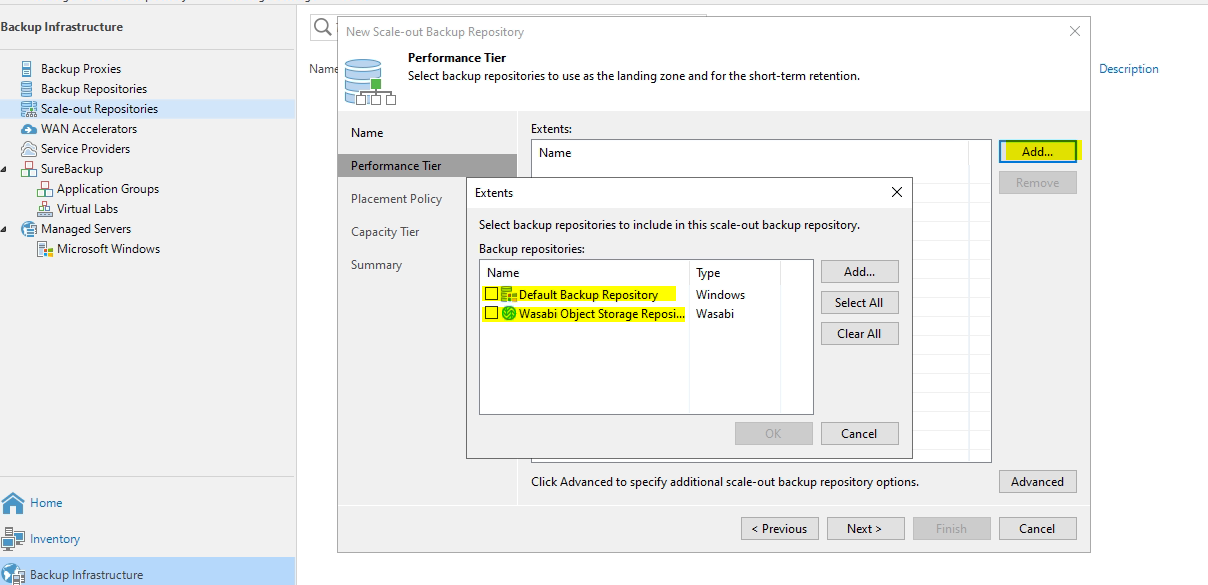Screen dimensions: 1208x585
Task: Click the Scale-out Repositories tree icon
Action: click(28, 109)
